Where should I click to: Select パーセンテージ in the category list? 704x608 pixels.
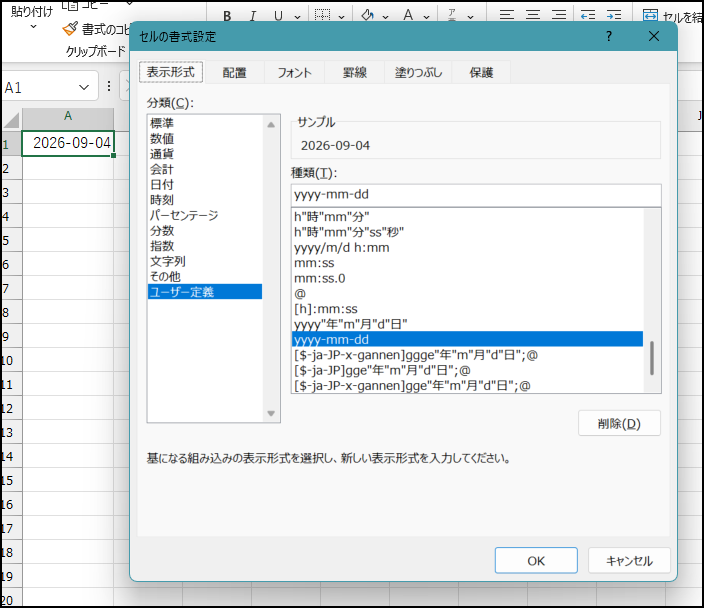(205, 215)
